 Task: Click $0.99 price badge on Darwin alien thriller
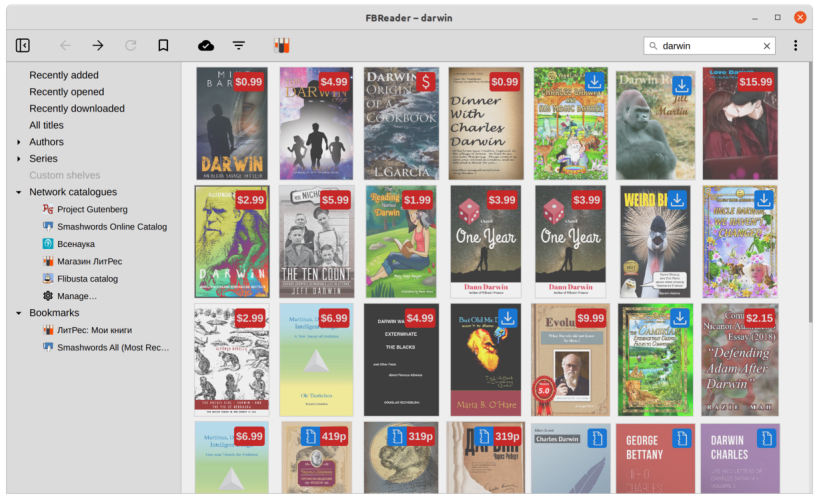248,82
